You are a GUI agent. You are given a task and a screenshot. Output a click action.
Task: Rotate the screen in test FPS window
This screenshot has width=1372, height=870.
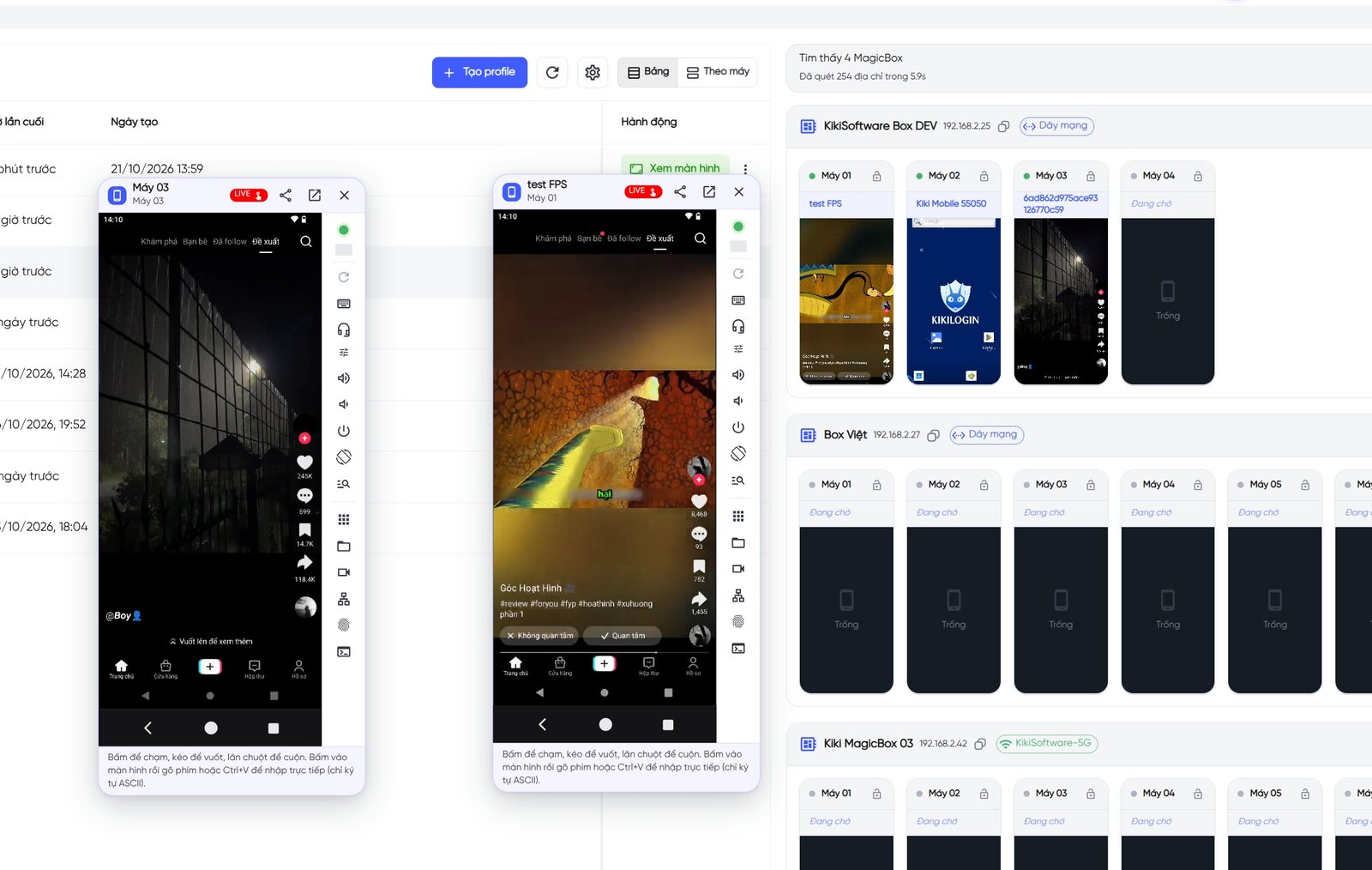(738, 453)
